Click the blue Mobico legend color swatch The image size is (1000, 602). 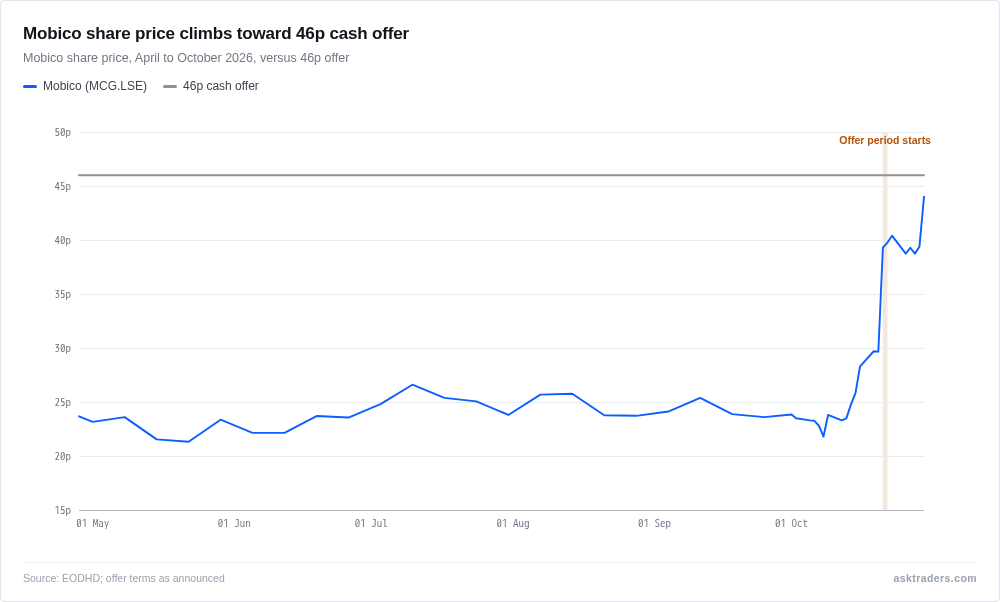pyautogui.click(x=30, y=86)
